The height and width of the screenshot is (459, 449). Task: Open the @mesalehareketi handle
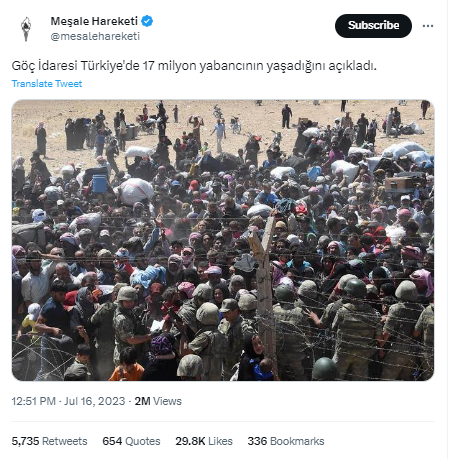(95, 36)
